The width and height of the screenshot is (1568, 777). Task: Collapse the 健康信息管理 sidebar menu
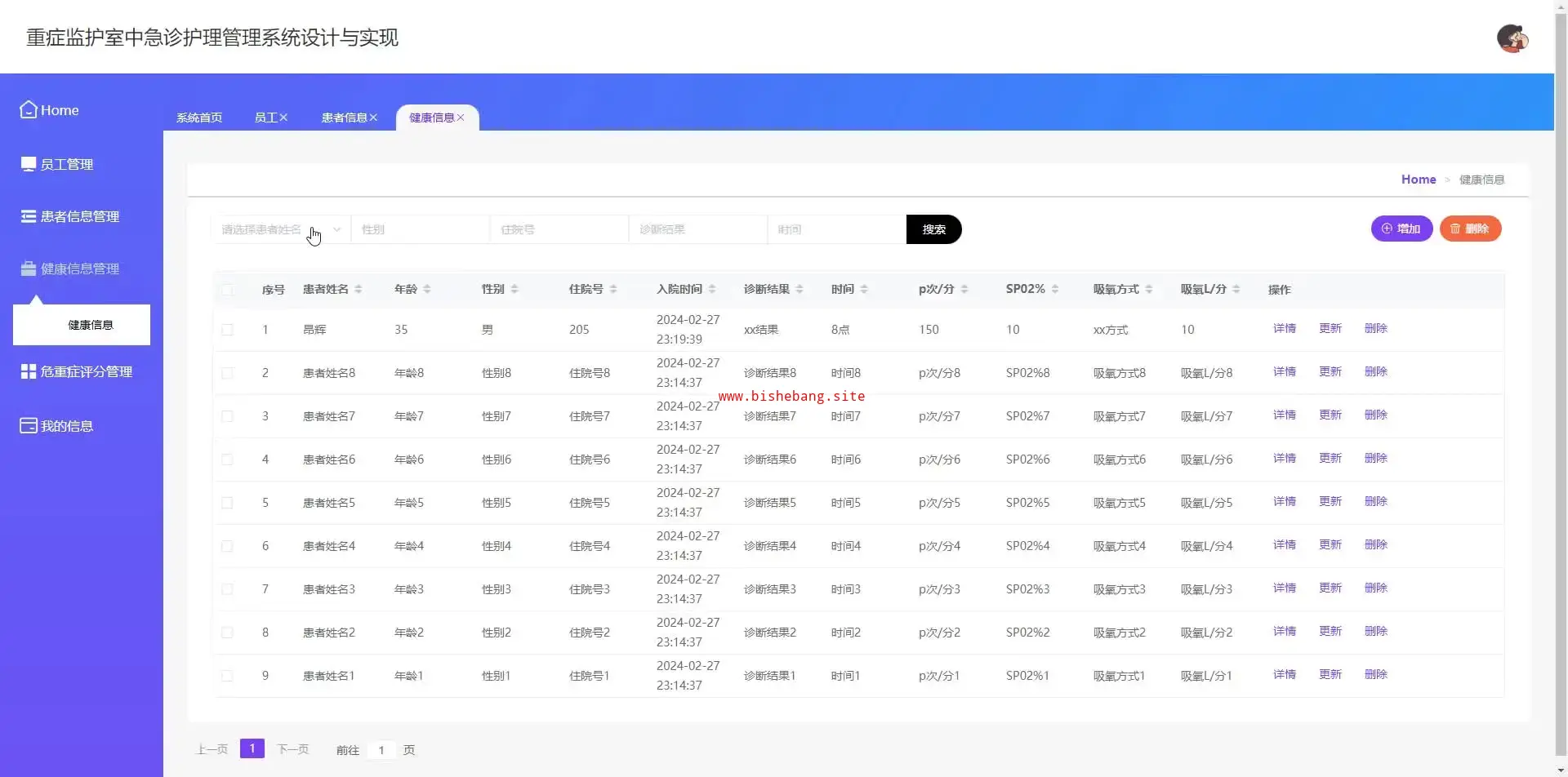(80, 269)
